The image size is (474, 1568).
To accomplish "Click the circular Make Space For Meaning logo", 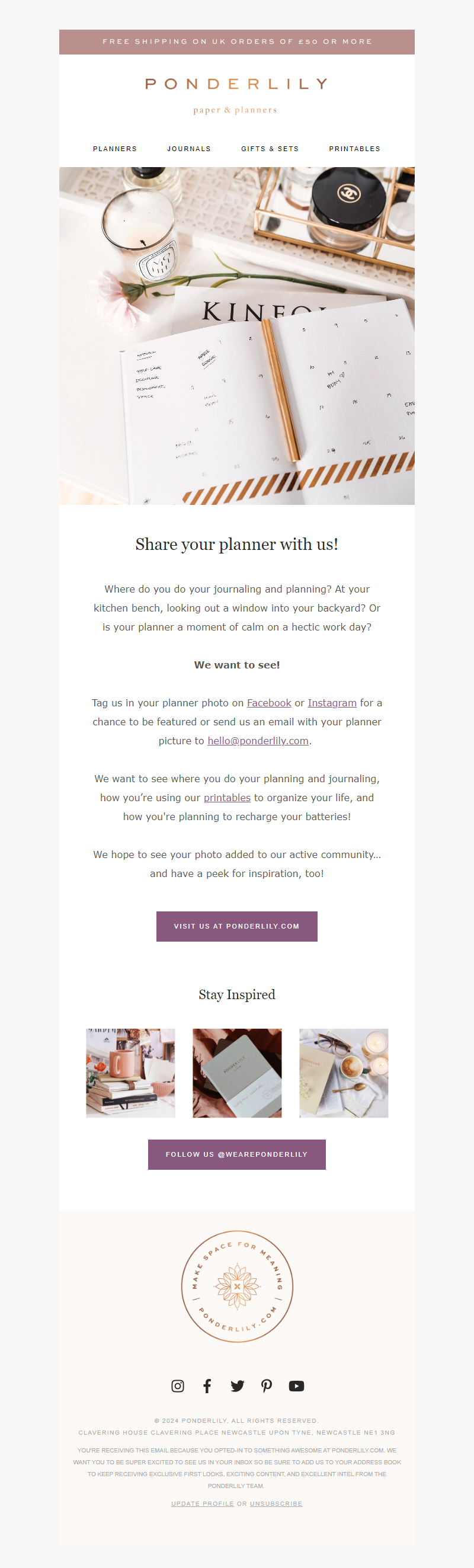I will pos(238,1287).
